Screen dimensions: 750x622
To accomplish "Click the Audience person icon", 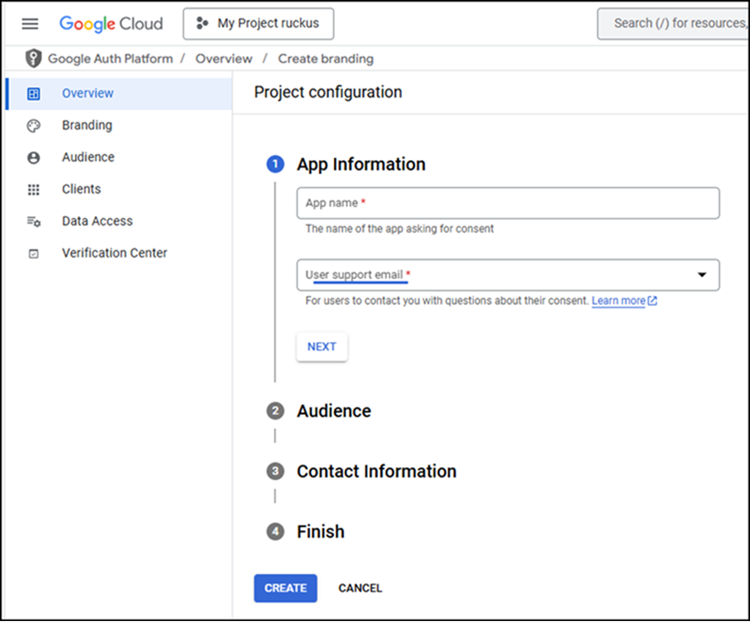I will [34, 157].
